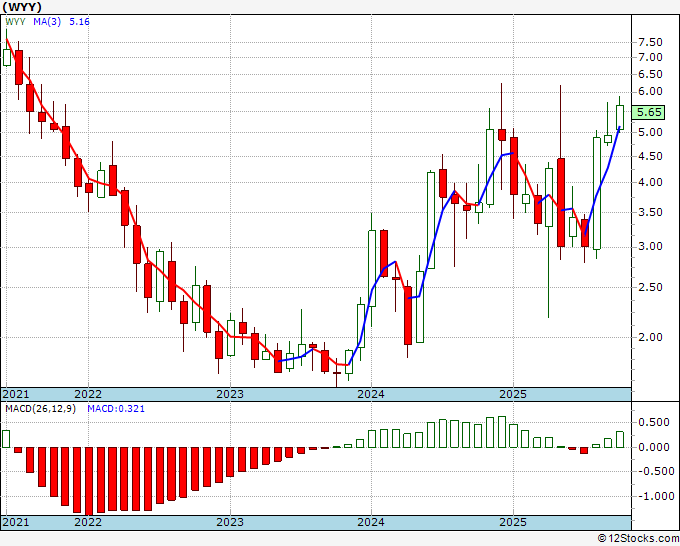Click the MACD(26,12,9) indicator label
The width and height of the screenshot is (680, 546).
pos(40,409)
